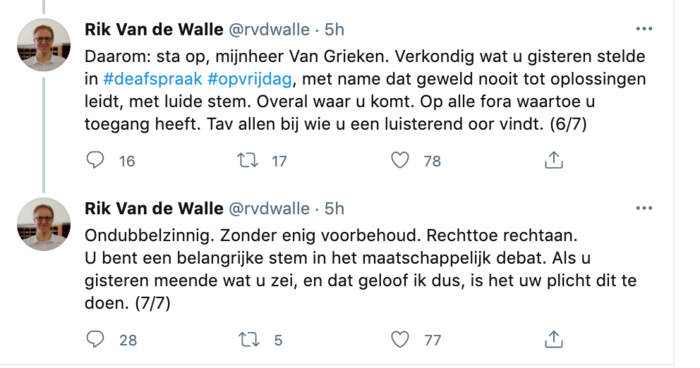
Task: Reply to the (6/7) tweet
Action: click(x=95, y=160)
